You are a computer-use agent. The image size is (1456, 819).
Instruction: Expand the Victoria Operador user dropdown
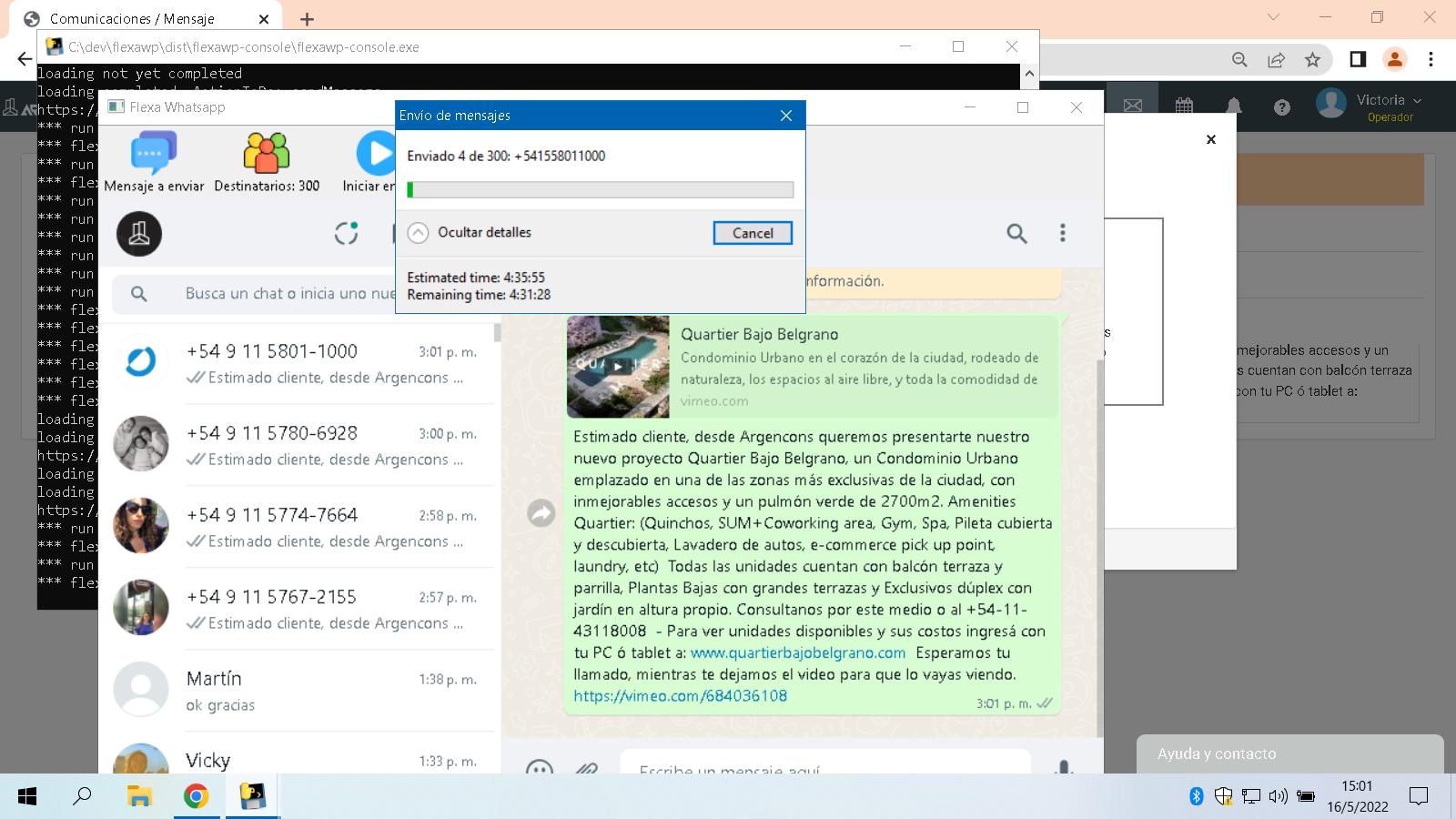[1370, 106]
